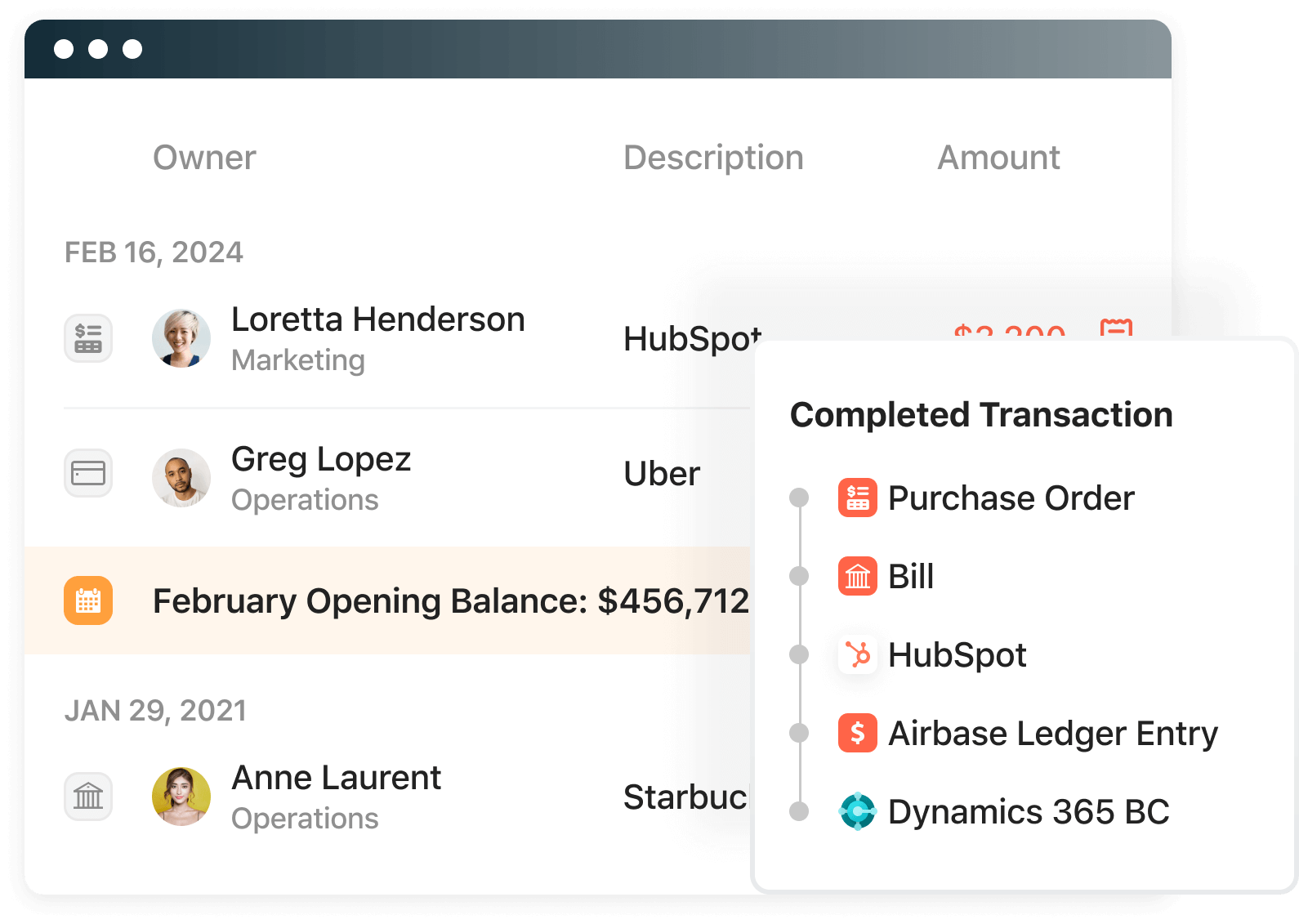Open Anne Laurent's avatar photo

tap(181, 797)
